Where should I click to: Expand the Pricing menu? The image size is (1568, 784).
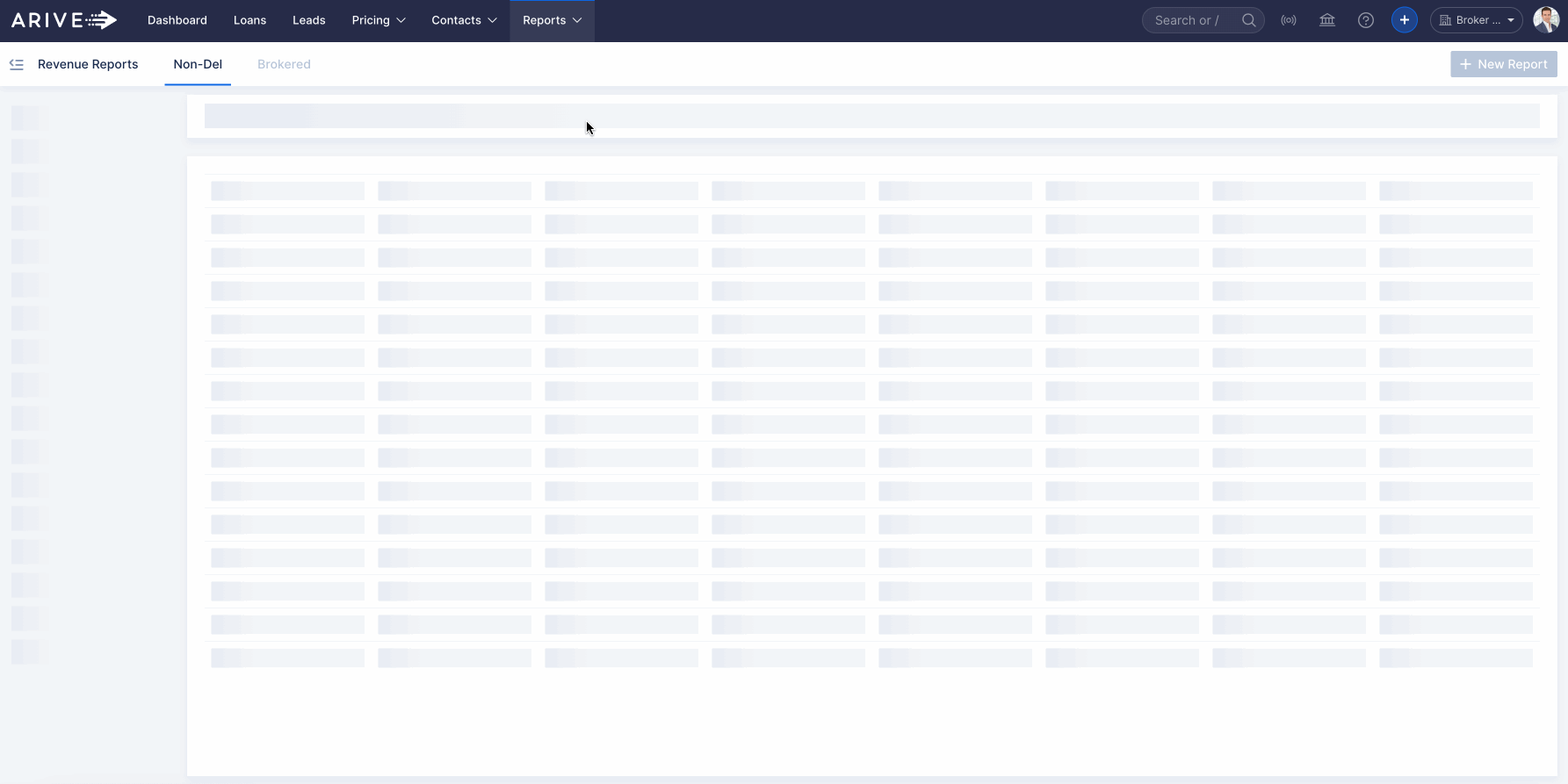coord(379,20)
